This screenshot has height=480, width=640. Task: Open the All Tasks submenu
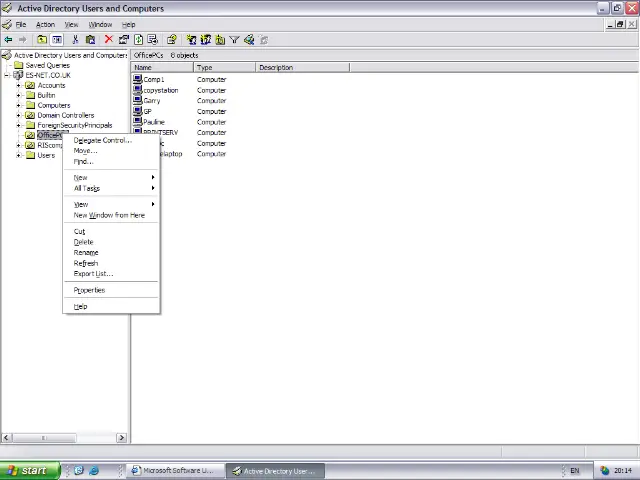[x=111, y=188]
